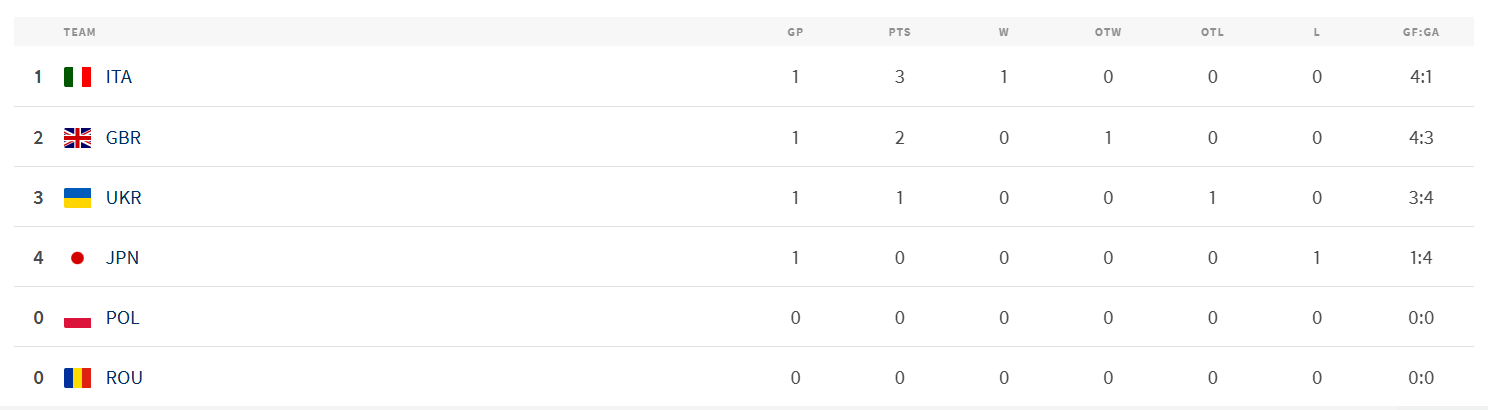Select GBR's points value of 2
This screenshot has width=1488, height=410.
pyautogui.click(x=900, y=138)
